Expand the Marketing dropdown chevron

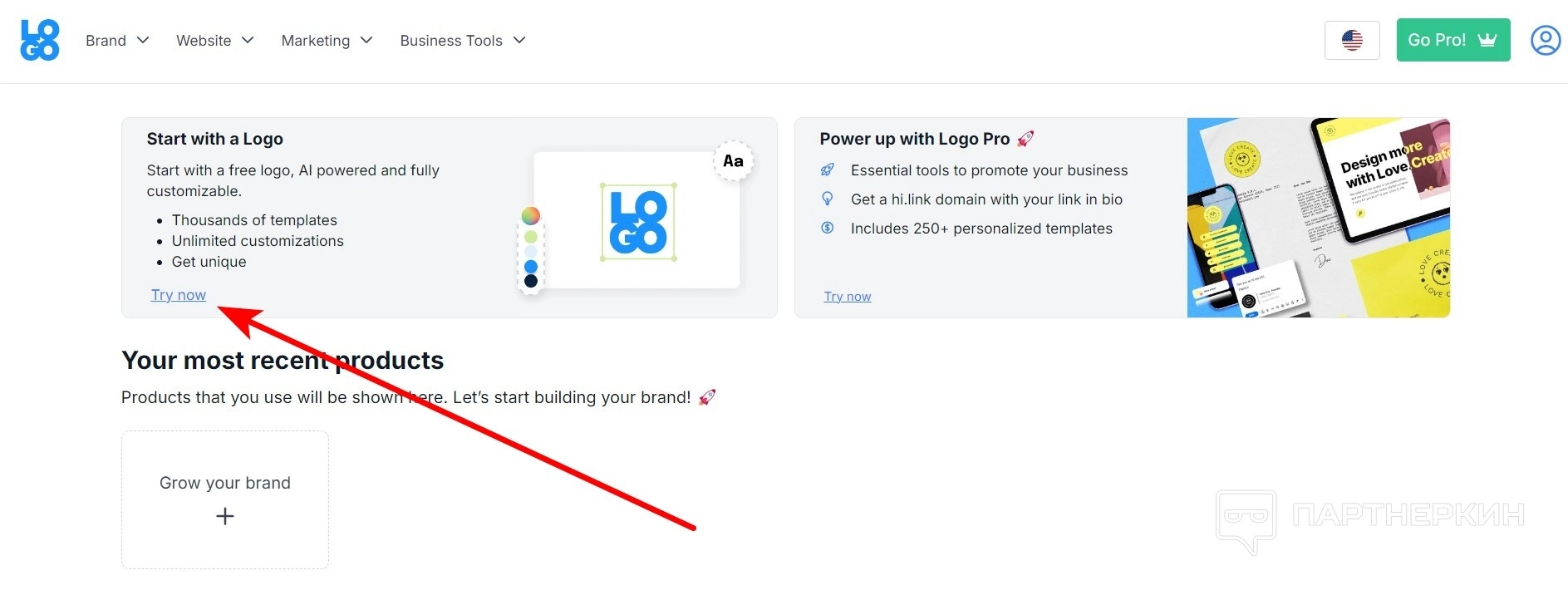click(366, 40)
